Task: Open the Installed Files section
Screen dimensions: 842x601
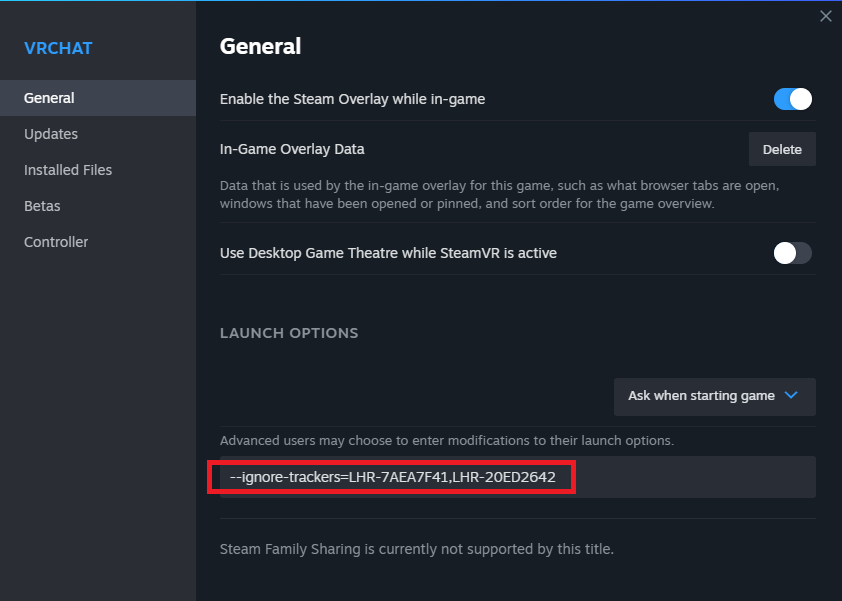Action: coord(68,170)
